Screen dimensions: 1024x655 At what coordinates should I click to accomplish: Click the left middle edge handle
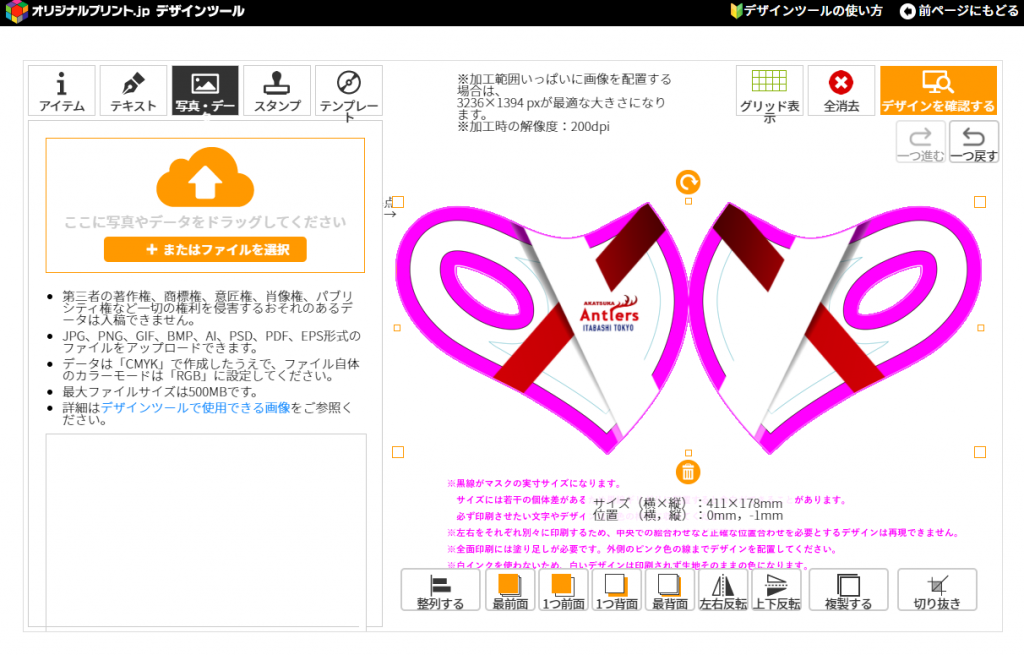point(397,328)
